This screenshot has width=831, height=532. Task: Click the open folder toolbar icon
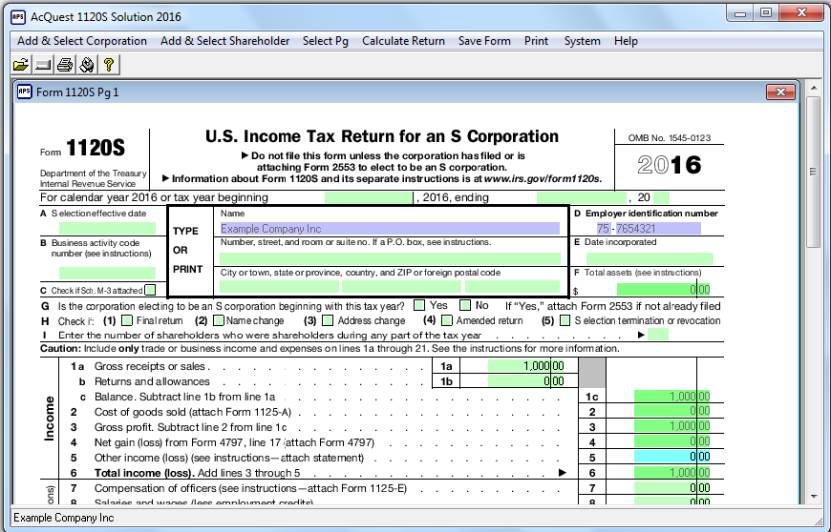click(21, 65)
